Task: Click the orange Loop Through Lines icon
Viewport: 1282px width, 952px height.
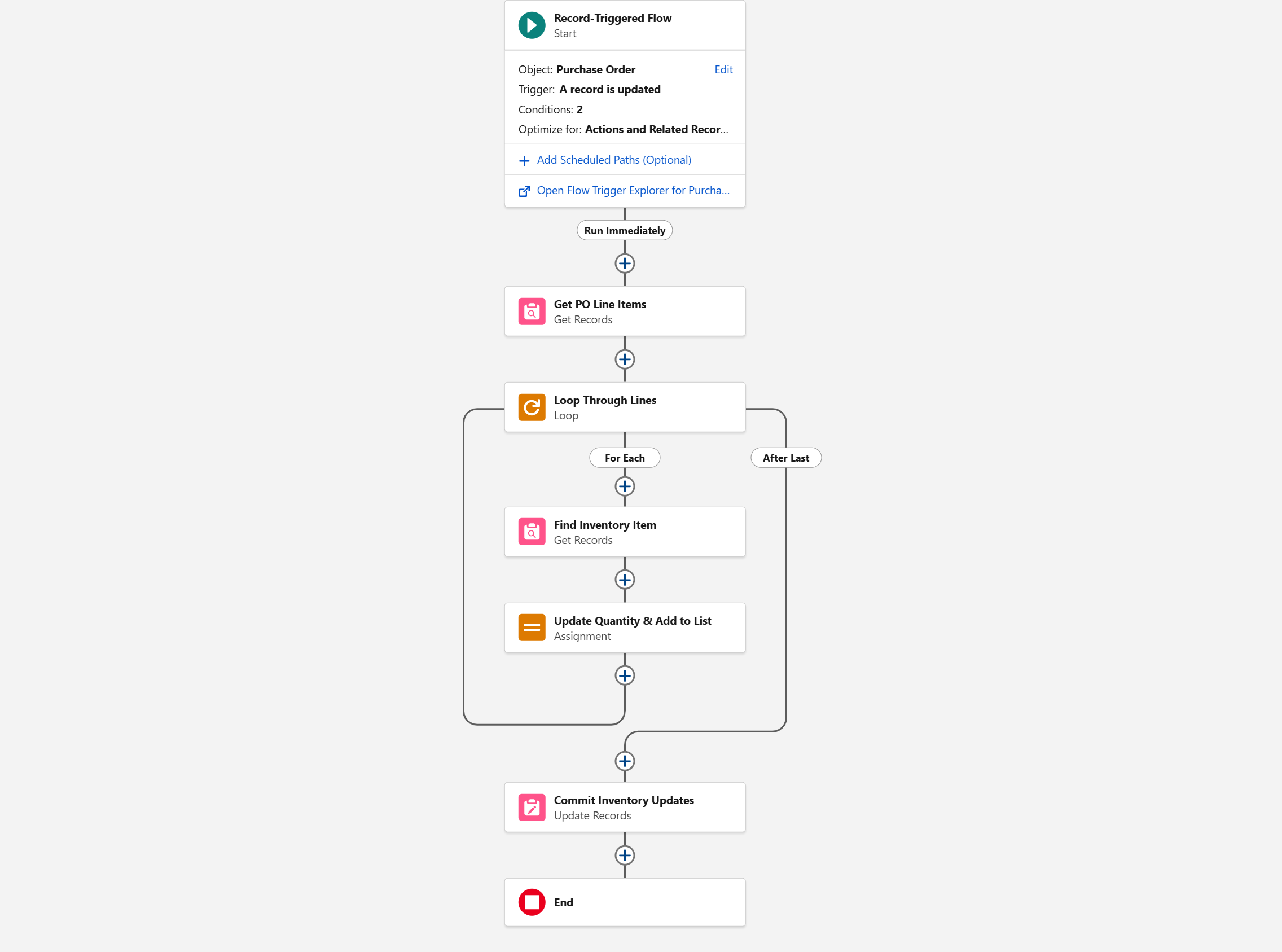Action: (x=531, y=407)
